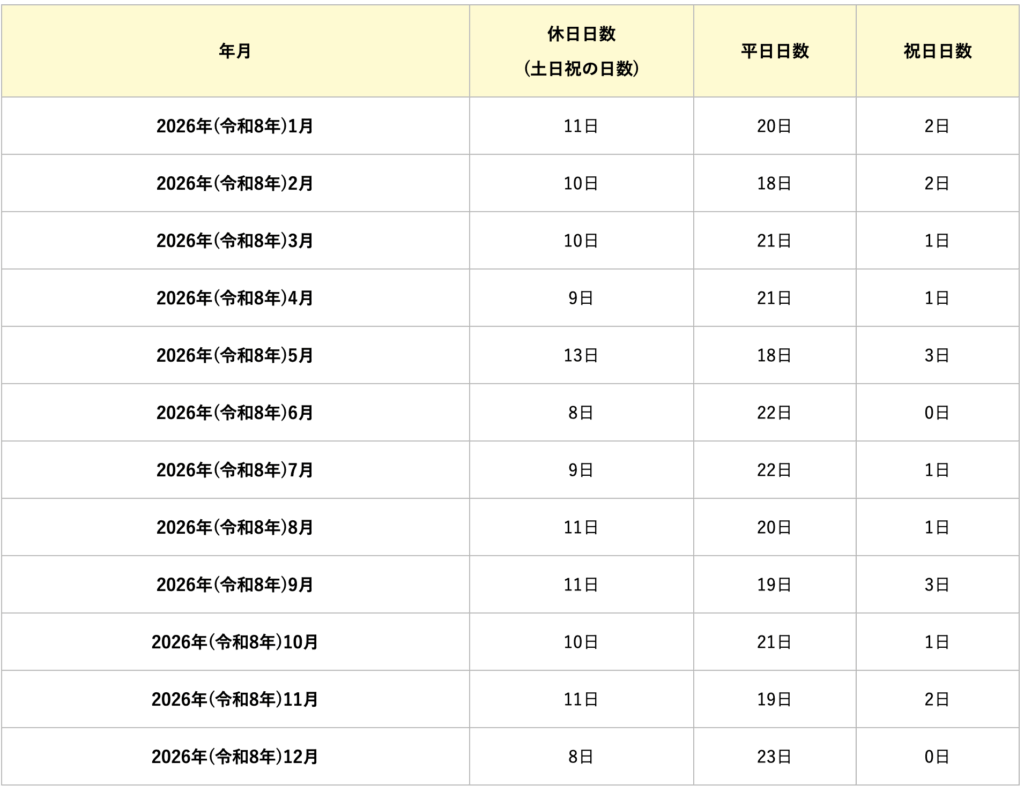Click the 祝日日数 cell for 9月

[x=937, y=585]
